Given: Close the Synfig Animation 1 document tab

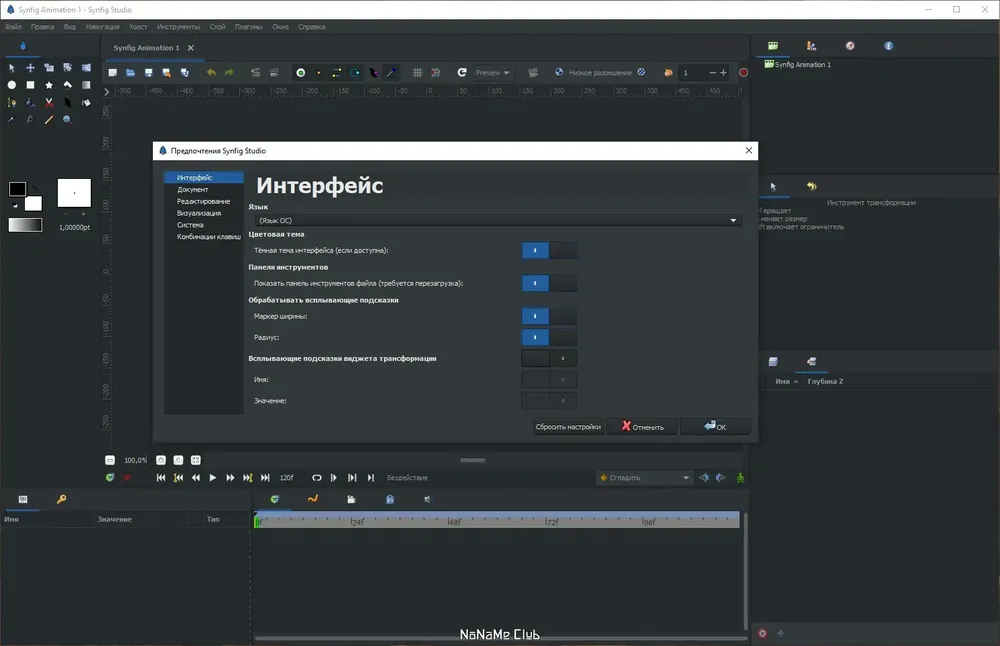Looking at the screenshot, I should click(x=191, y=48).
